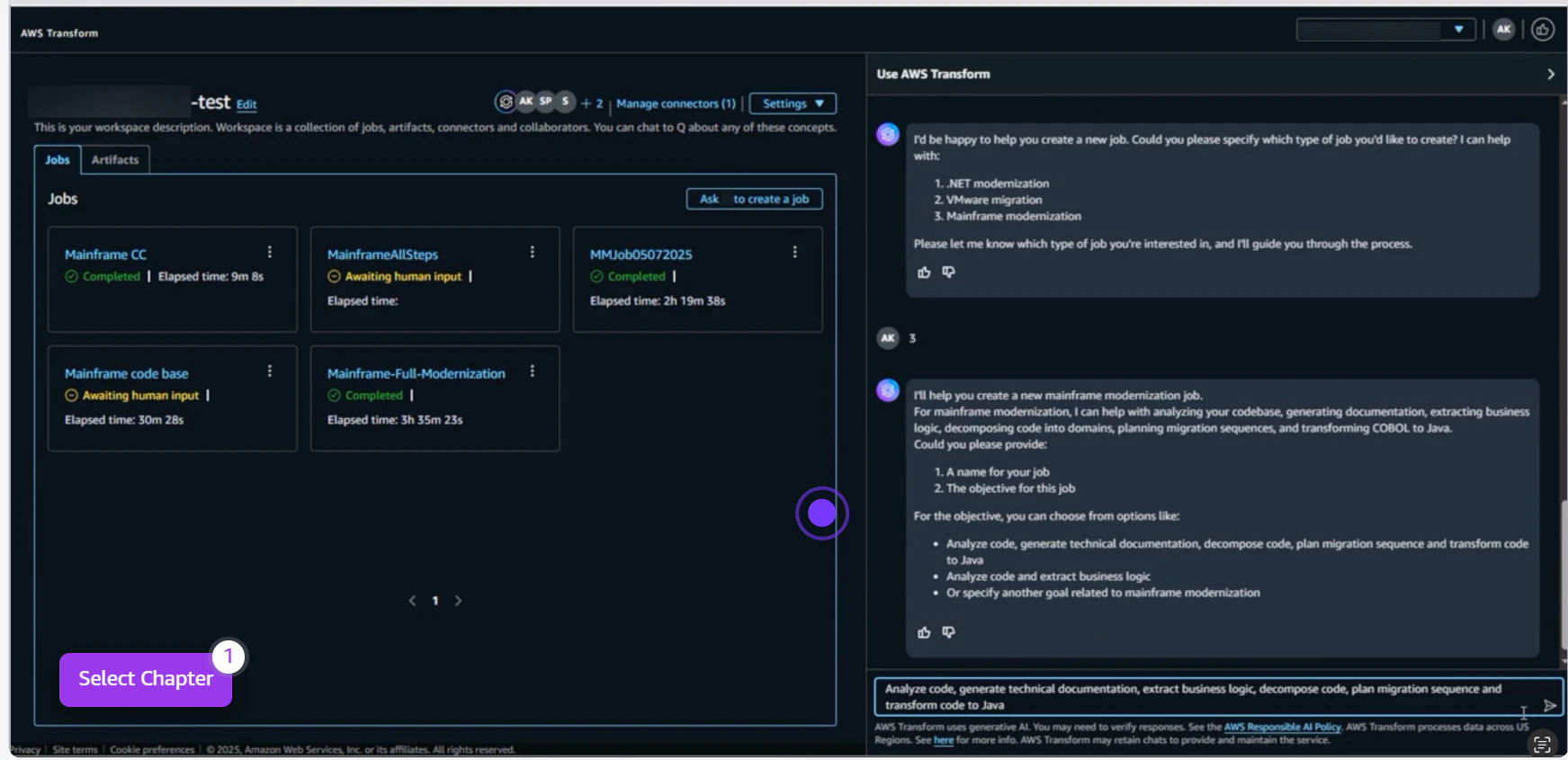Open kebab menu on MMJob05072025 card
The image size is (1568, 760).
click(794, 252)
